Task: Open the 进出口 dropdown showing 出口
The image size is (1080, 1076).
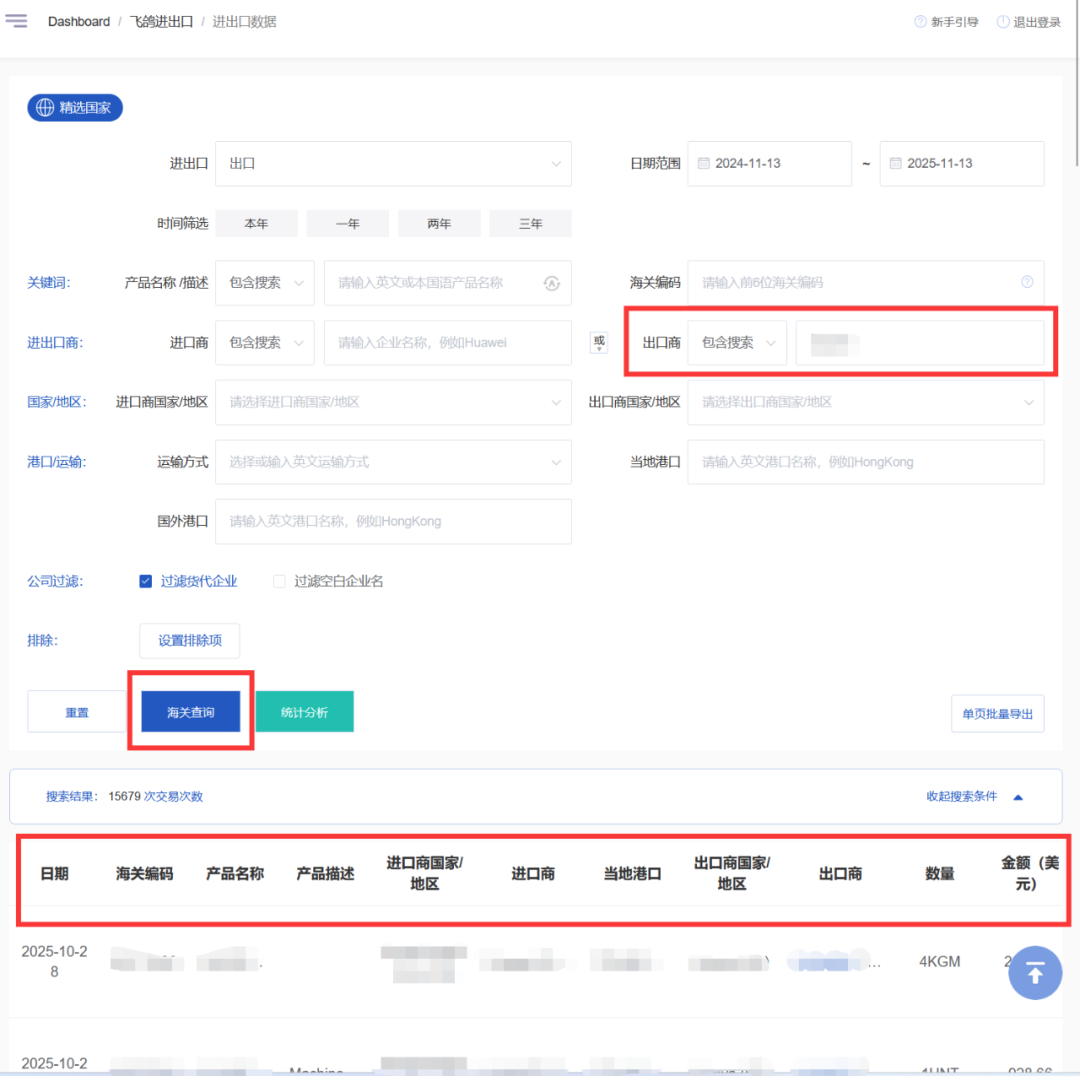Action: 393,163
